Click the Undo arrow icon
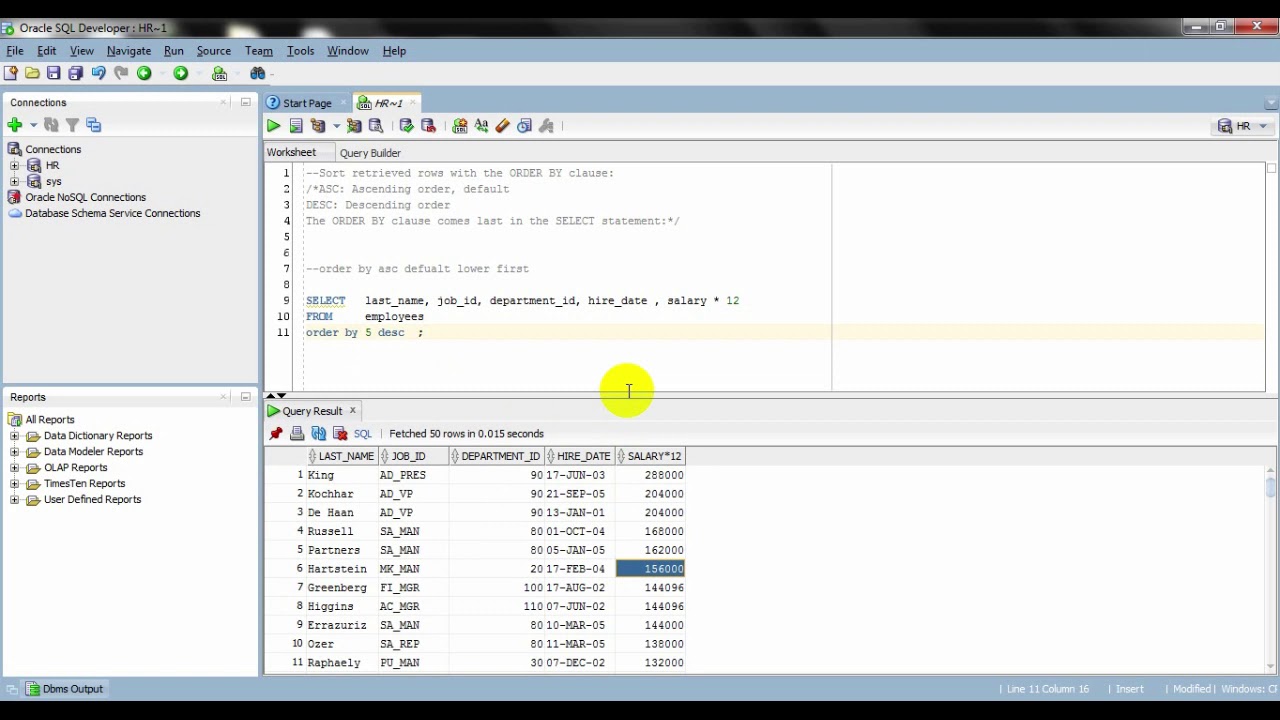The height and width of the screenshot is (720, 1280). point(98,73)
